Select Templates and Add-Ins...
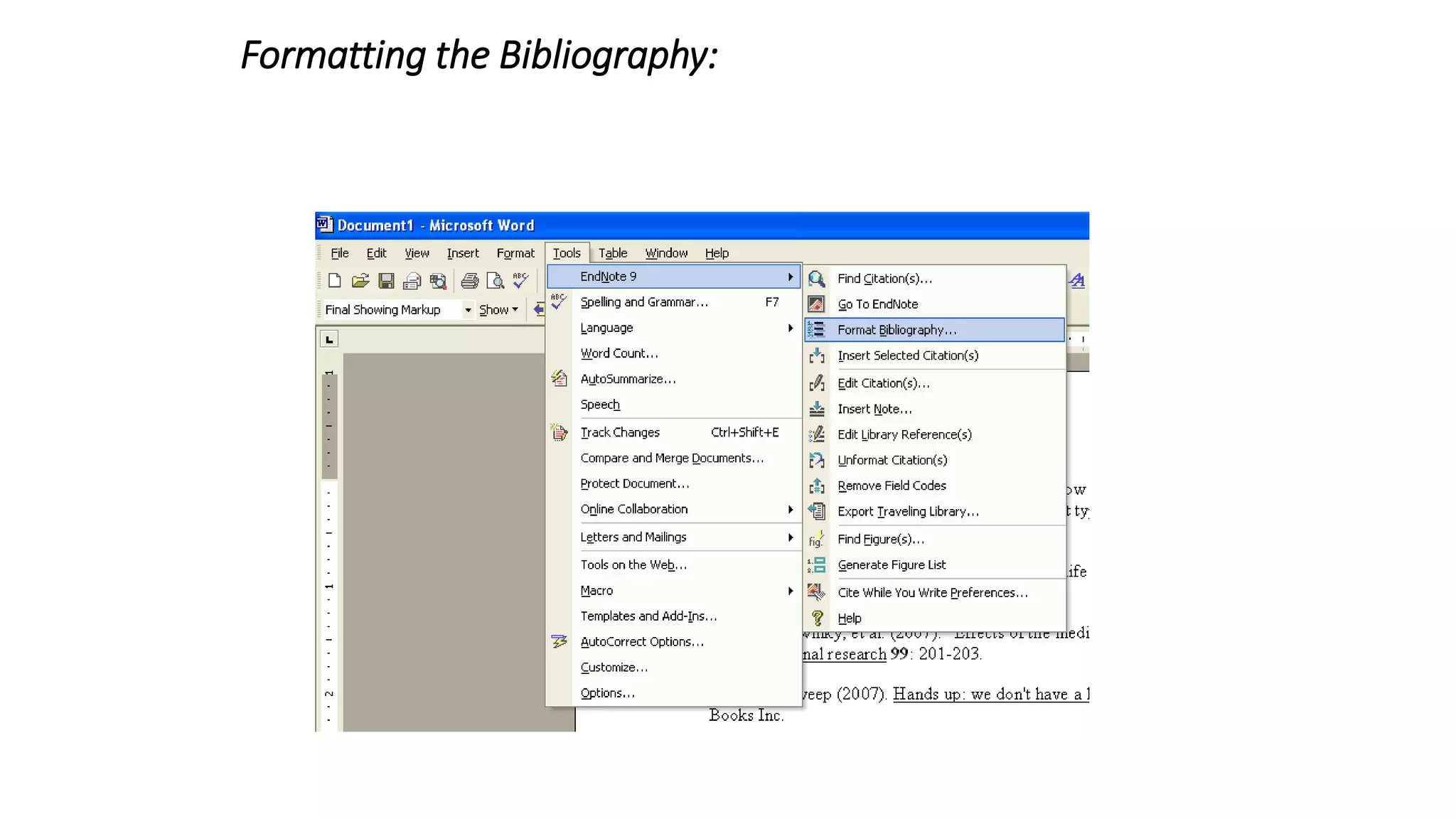Screen dimensions: 1456x819 click(x=674, y=616)
